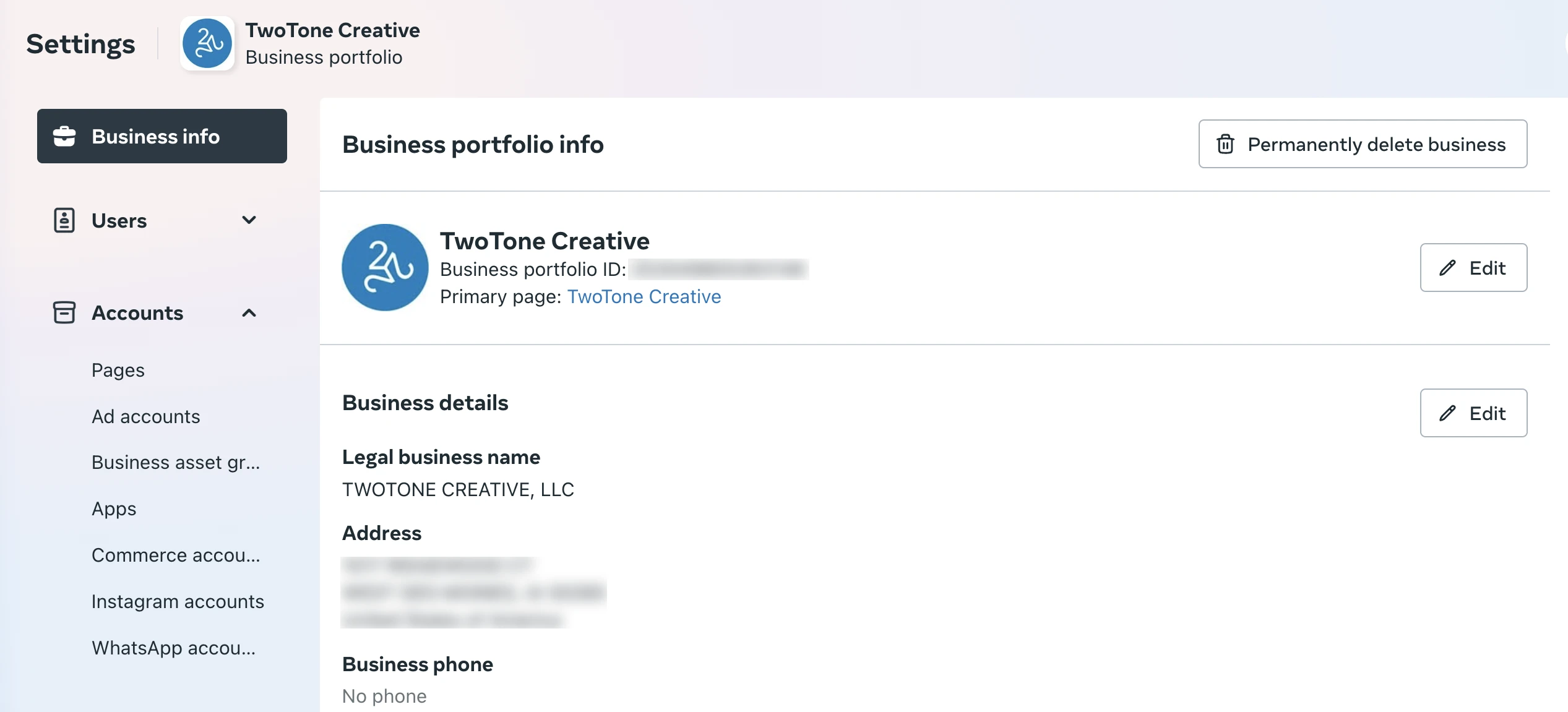
Task: Collapse the Accounts section chevron
Action: [x=249, y=313]
